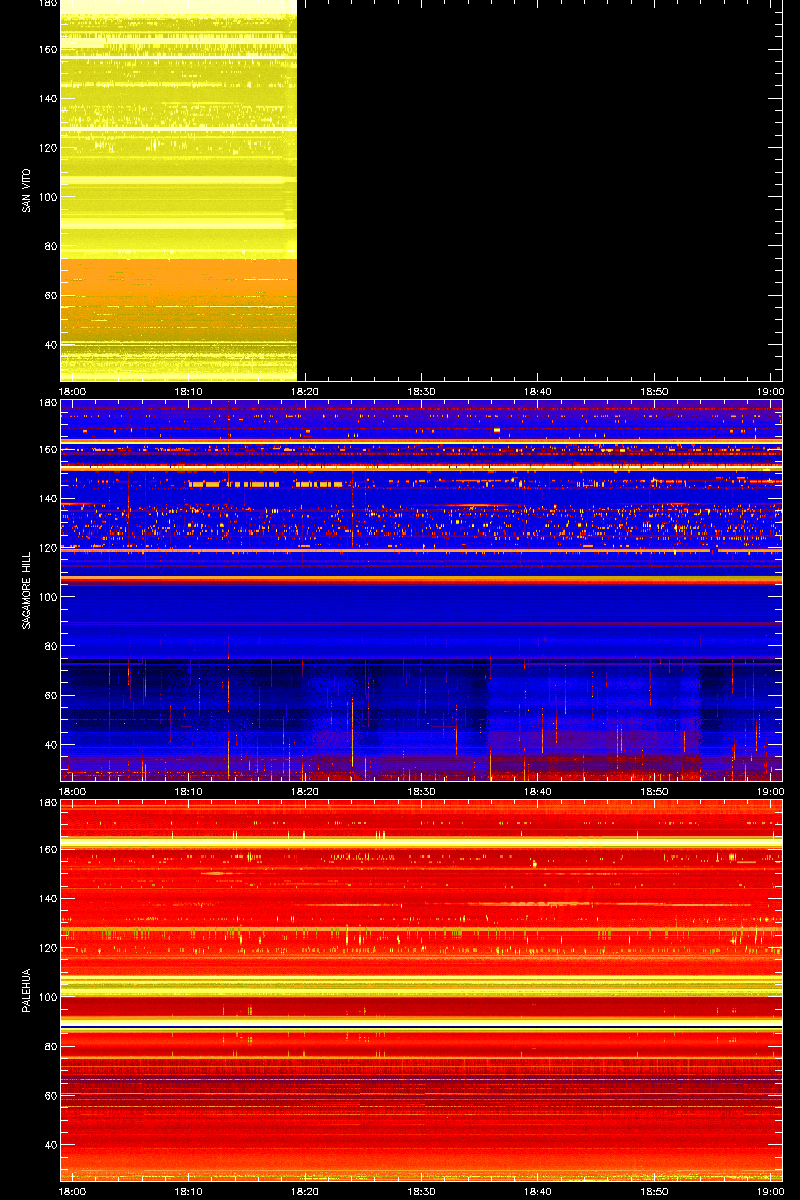Click 18:30 under the Palehua panel
Screen dimensions: 800x1200
click(421, 1191)
